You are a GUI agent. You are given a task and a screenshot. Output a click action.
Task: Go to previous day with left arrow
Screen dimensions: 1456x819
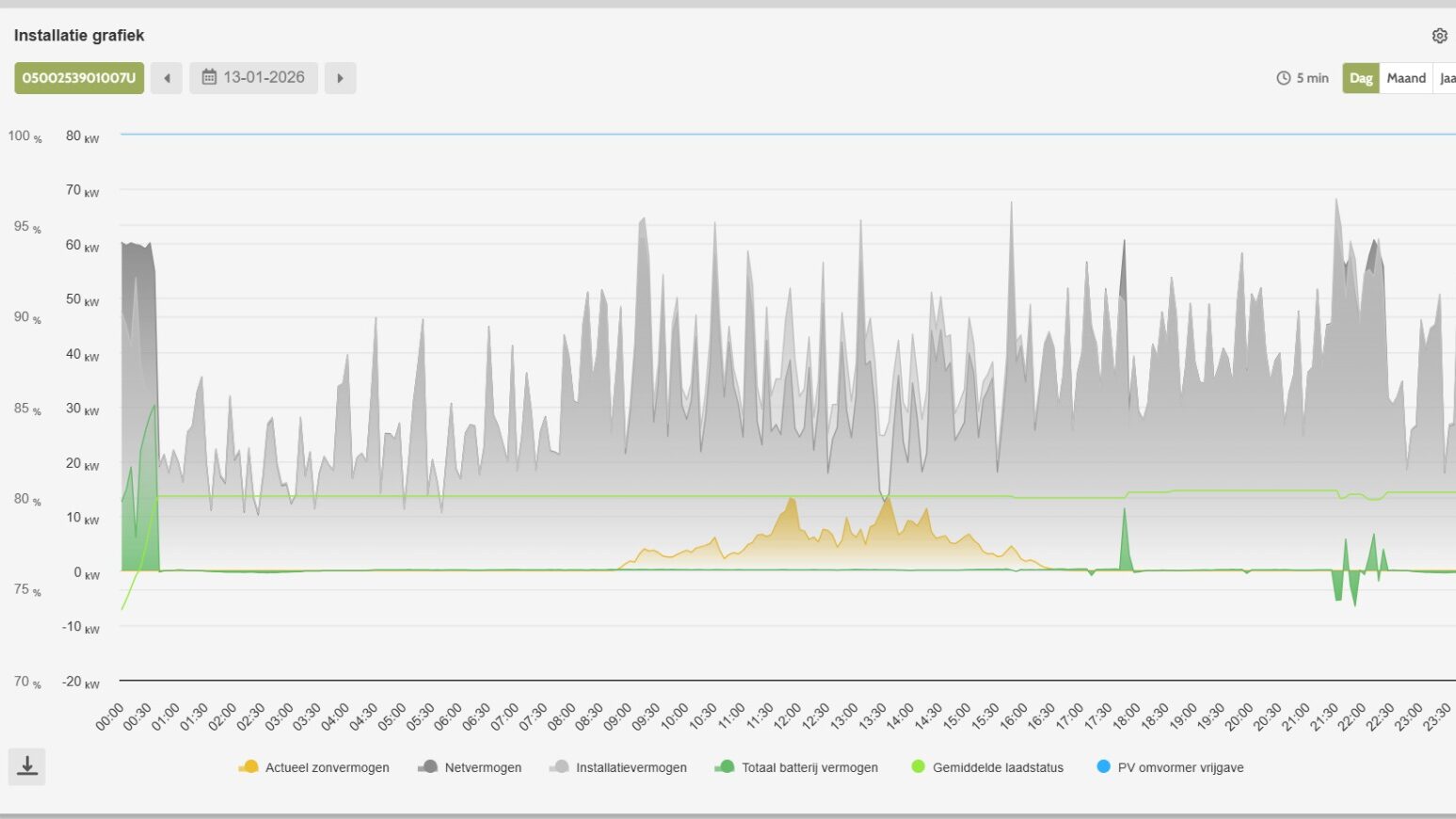(167, 78)
